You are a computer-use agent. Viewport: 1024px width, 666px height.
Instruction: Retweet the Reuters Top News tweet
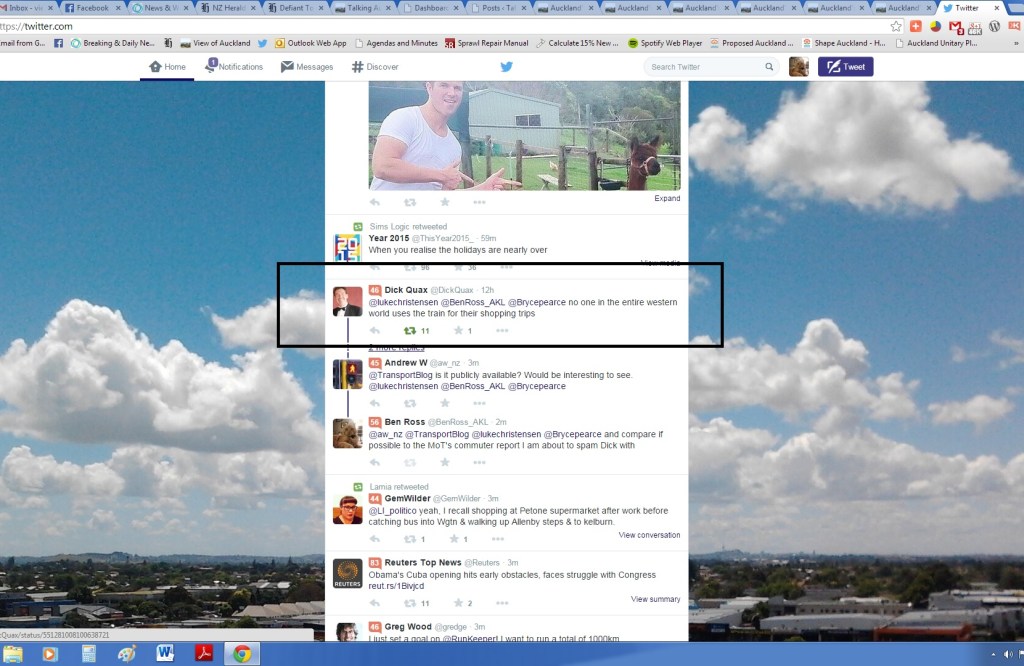[409, 603]
